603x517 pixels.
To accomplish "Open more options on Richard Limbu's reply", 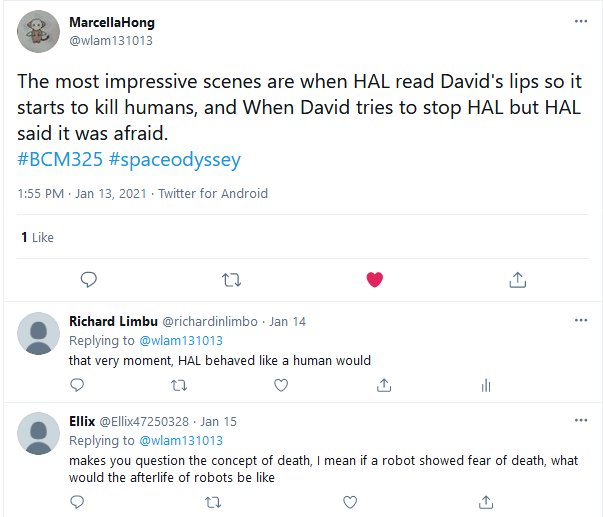I will coord(581,321).
